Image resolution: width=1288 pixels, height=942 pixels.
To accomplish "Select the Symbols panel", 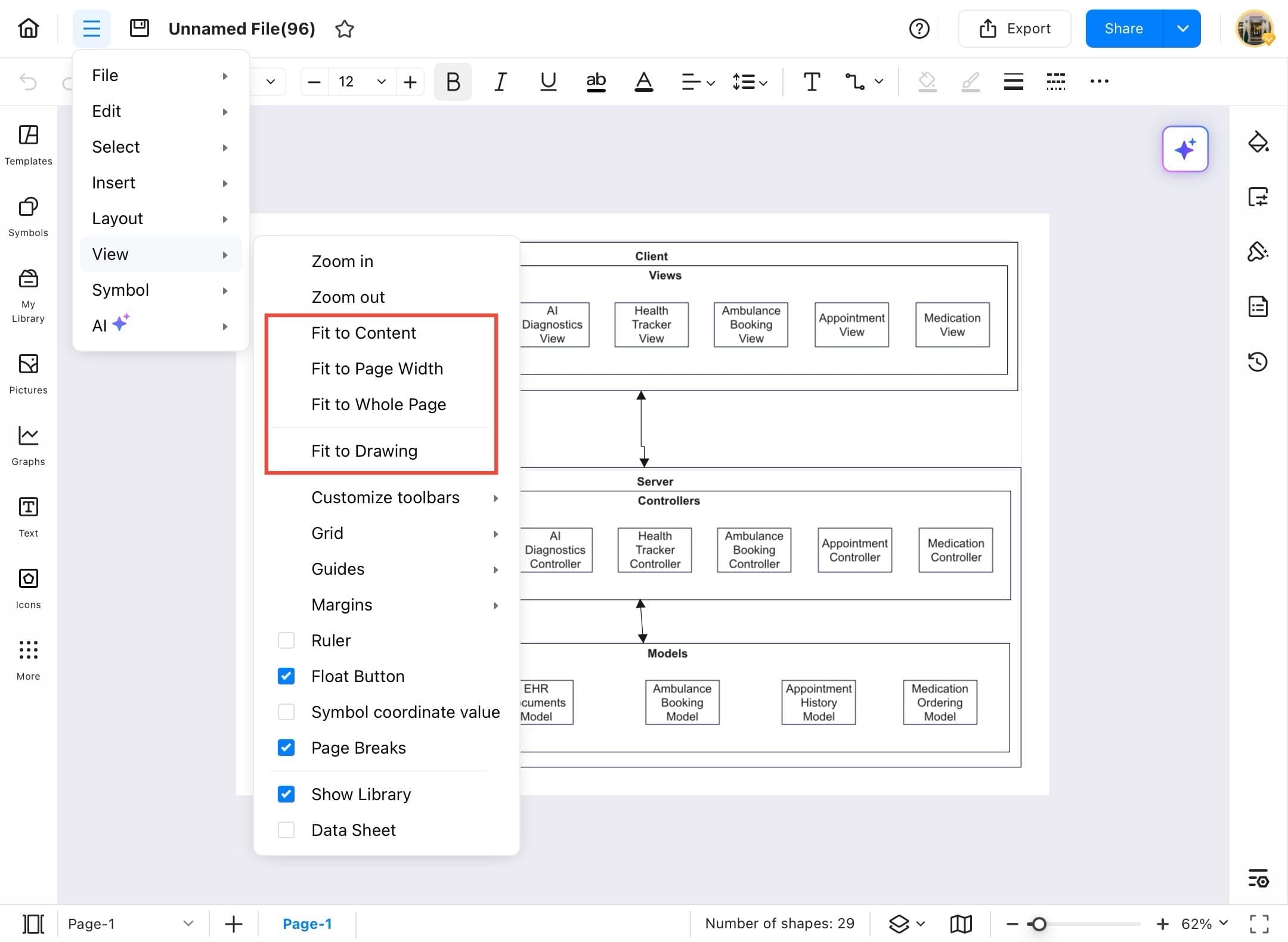I will 27,216.
